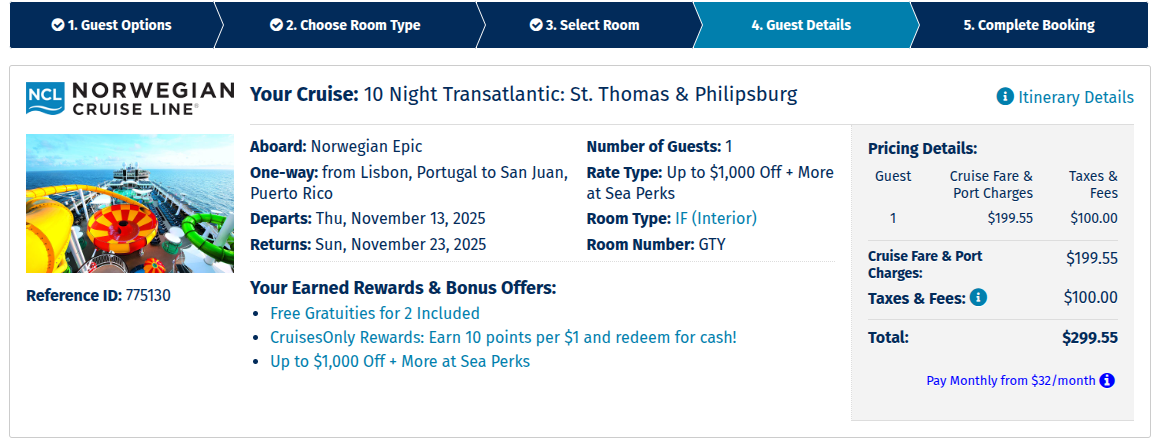Open the Free Gratuities for 2 Included offer
Image resolution: width=1157 pixels, height=440 pixels.
coord(375,313)
